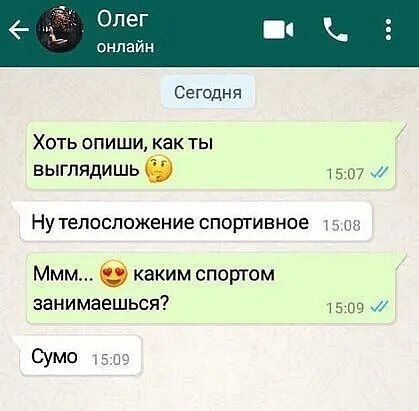This screenshot has height=411, width=419.
Task: Tap the back arrow icon
Action: click(18, 31)
